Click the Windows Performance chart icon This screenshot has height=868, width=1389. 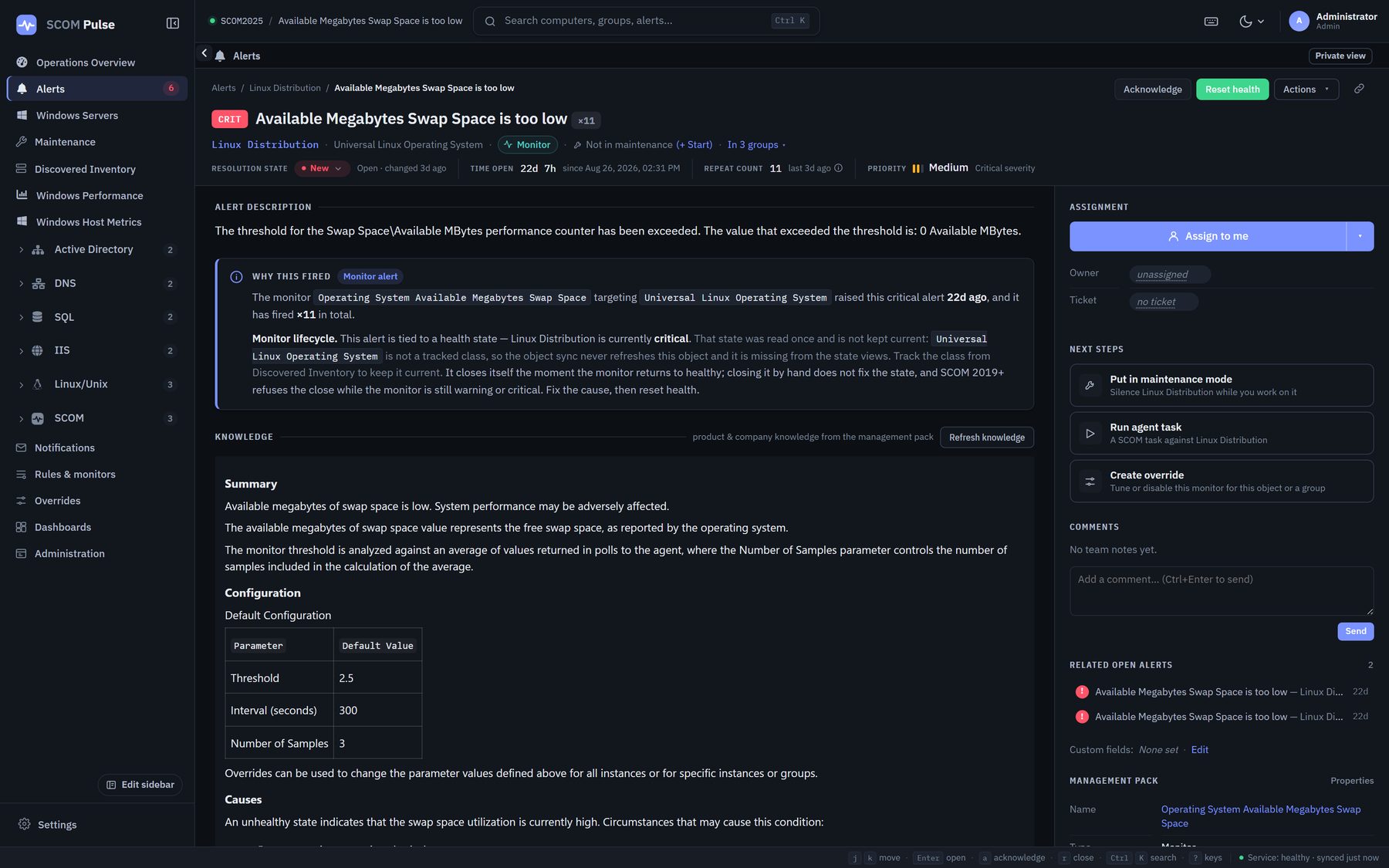[22, 195]
